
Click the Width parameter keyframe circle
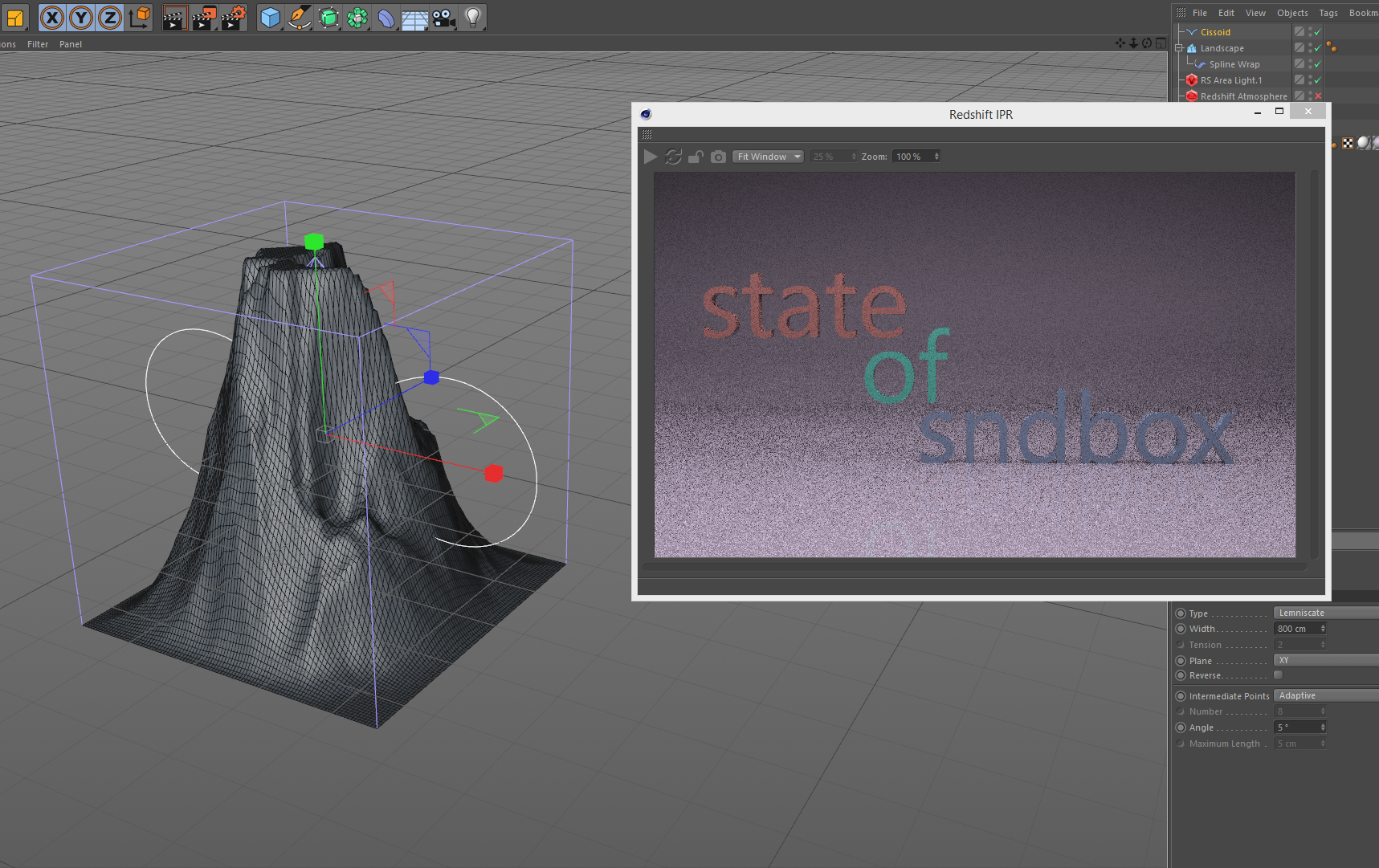[x=1181, y=629]
